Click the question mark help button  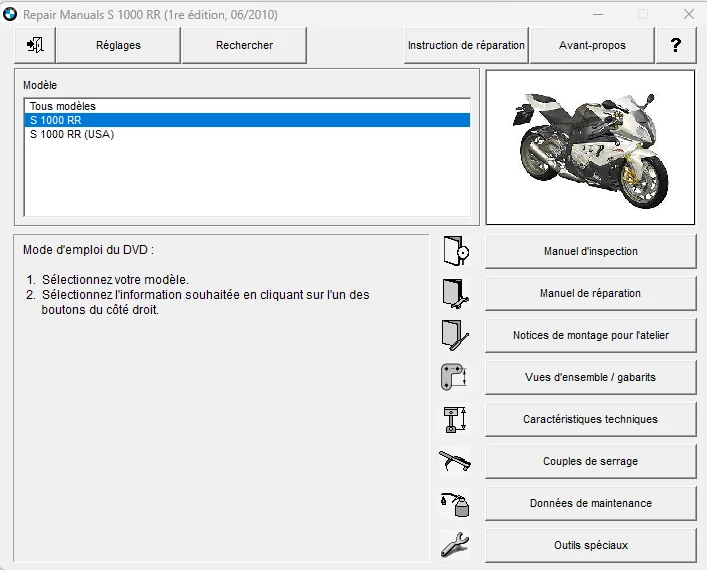tap(676, 45)
